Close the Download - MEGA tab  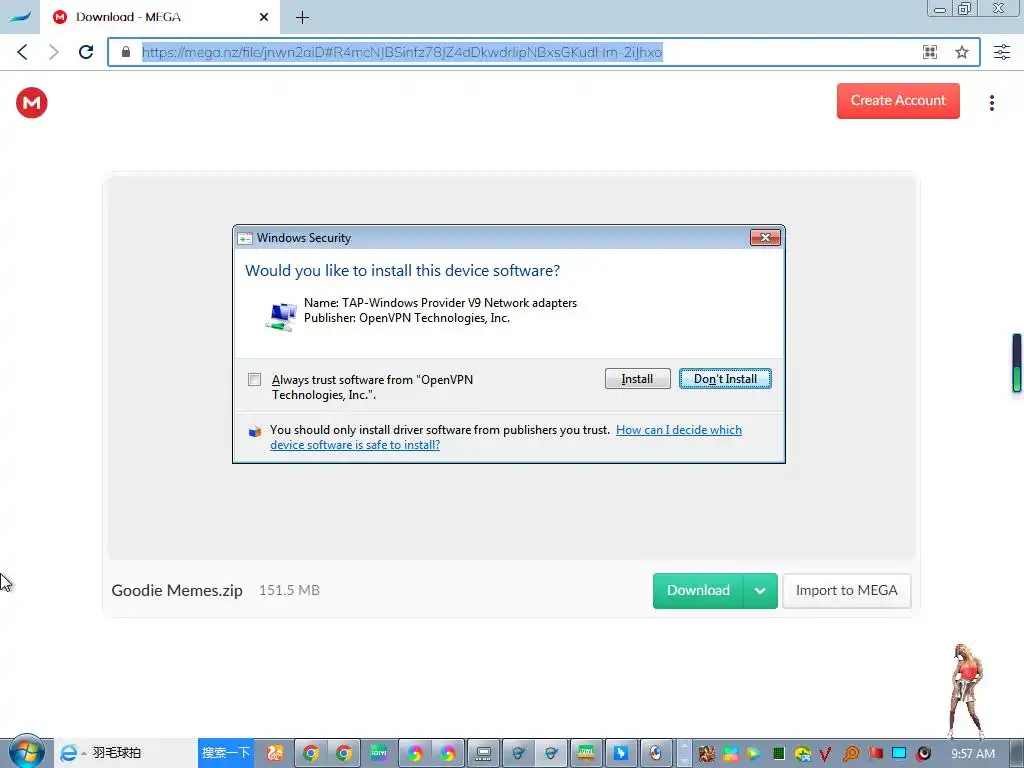(x=264, y=17)
